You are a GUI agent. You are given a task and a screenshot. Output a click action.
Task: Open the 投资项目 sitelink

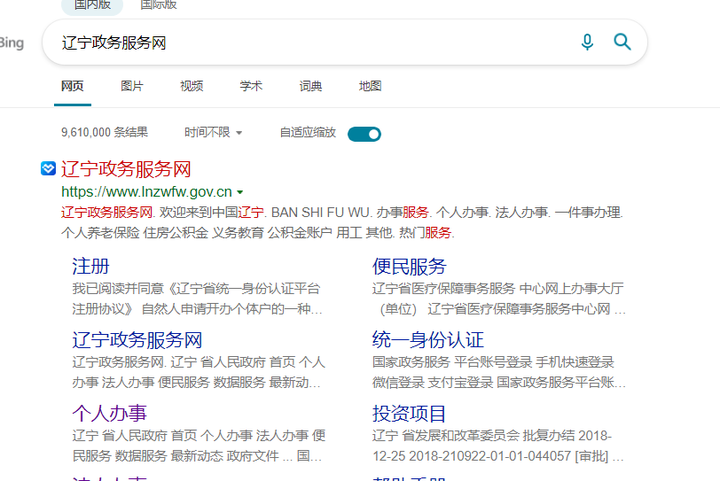pyautogui.click(x=409, y=414)
